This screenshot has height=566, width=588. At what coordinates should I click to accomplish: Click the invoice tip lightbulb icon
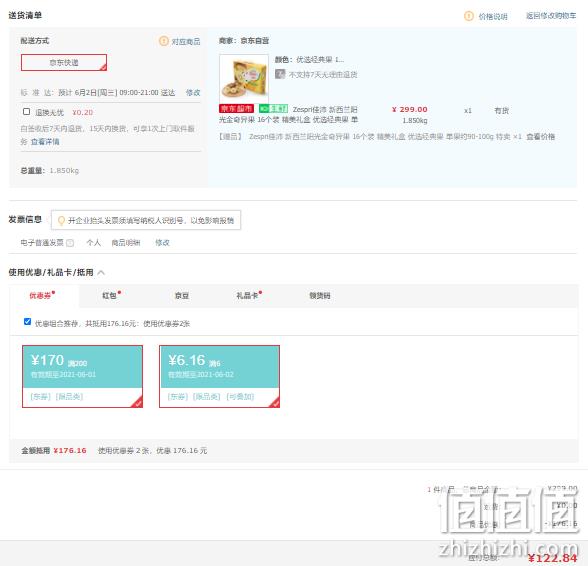click(x=61, y=221)
